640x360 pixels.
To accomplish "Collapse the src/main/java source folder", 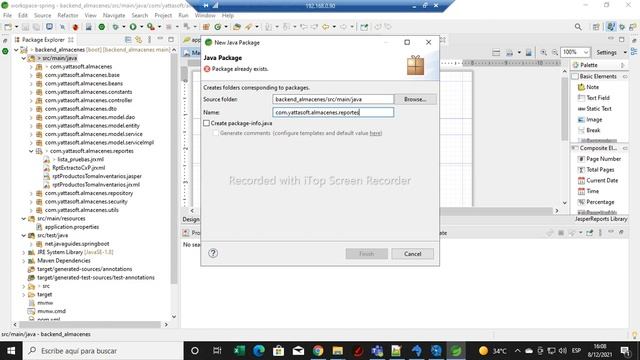I will [24, 58].
